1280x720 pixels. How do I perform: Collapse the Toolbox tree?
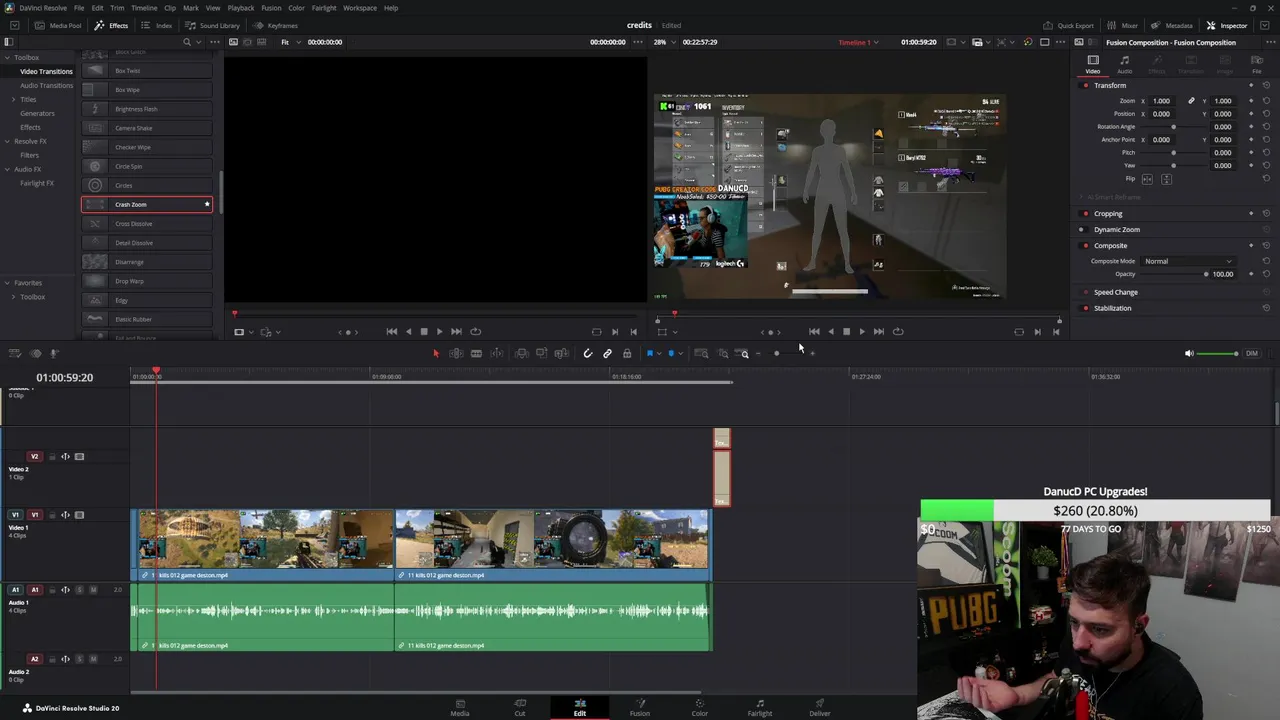tap(7, 57)
